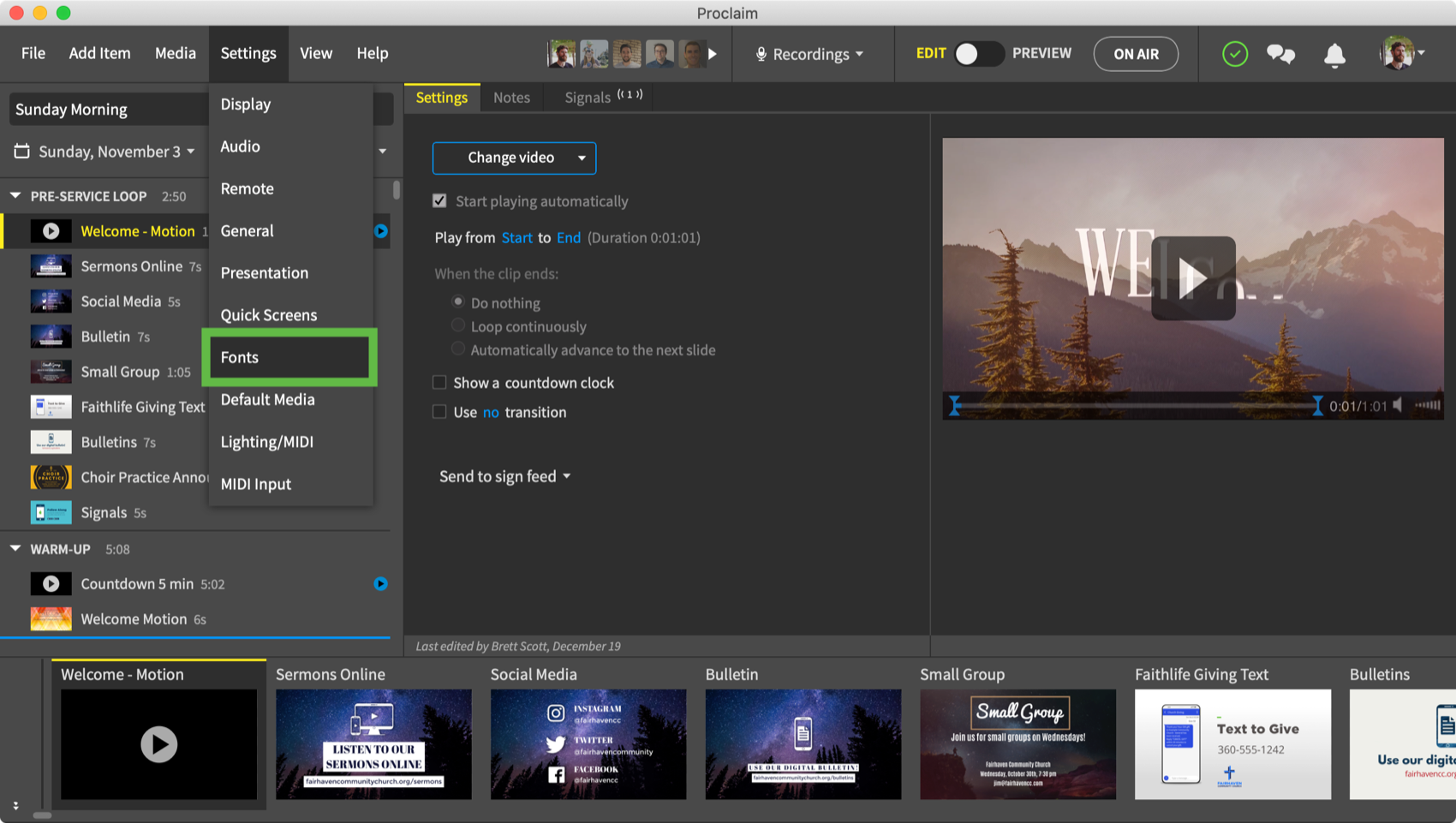The image size is (1456, 823).
Task: Collapse the Pre-Service Loop section
Action: (15, 196)
